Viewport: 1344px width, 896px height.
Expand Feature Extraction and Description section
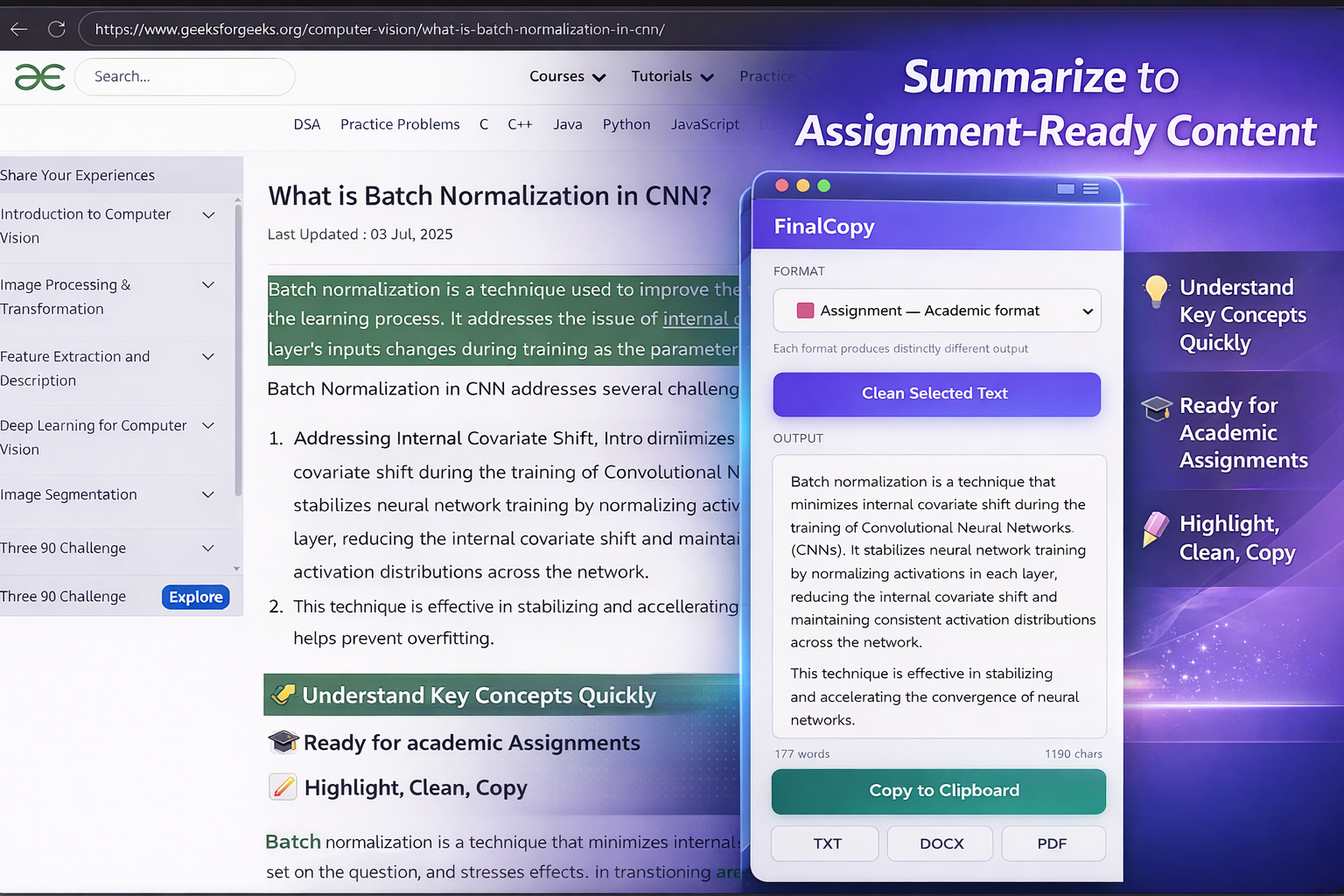pyautogui.click(x=208, y=356)
